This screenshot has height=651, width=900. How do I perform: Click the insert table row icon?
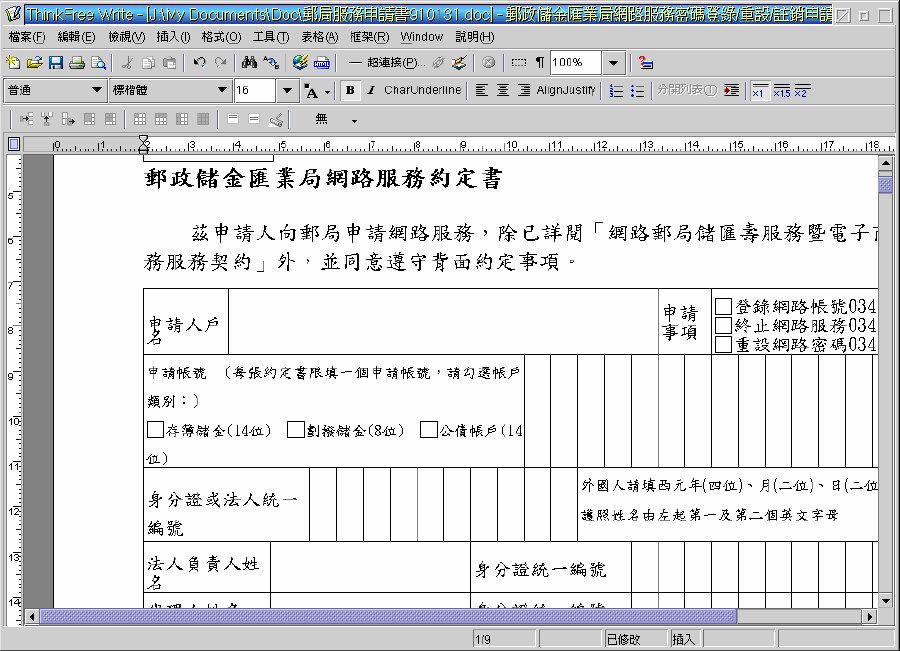(x=26, y=119)
